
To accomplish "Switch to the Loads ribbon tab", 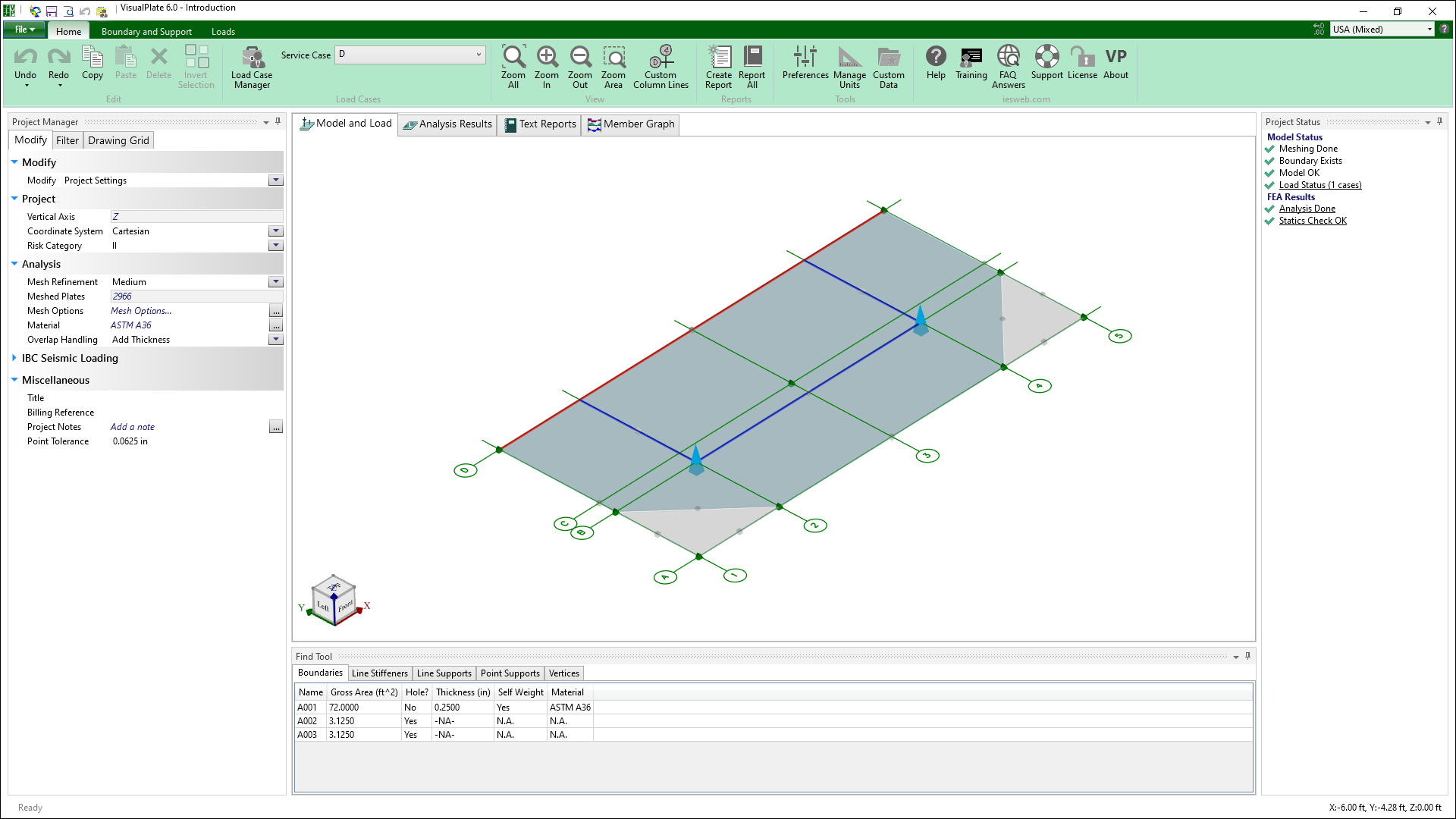I will pyautogui.click(x=223, y=31).
